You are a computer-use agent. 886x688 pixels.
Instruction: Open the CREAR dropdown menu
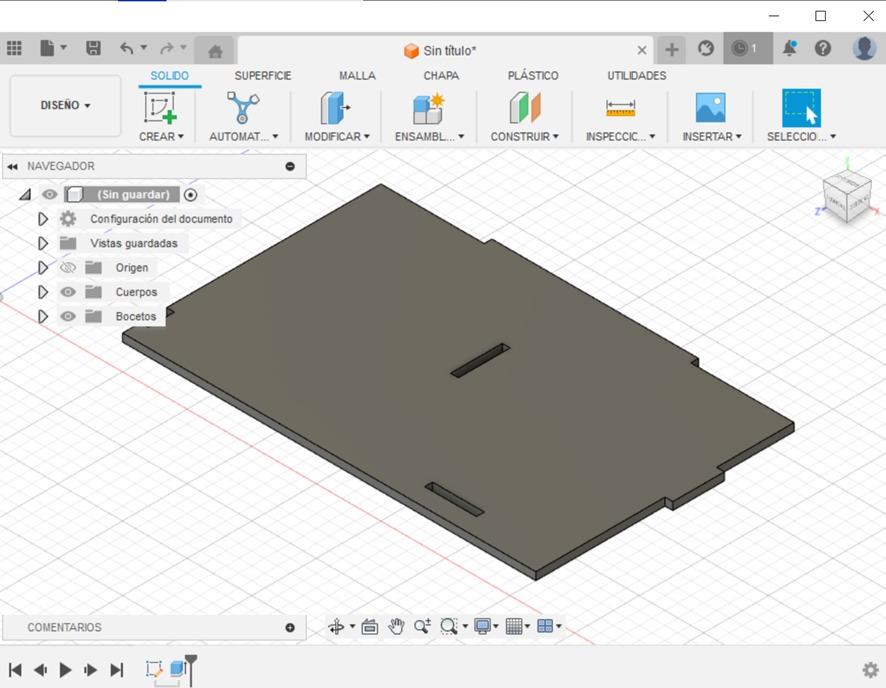pos(161,137)
